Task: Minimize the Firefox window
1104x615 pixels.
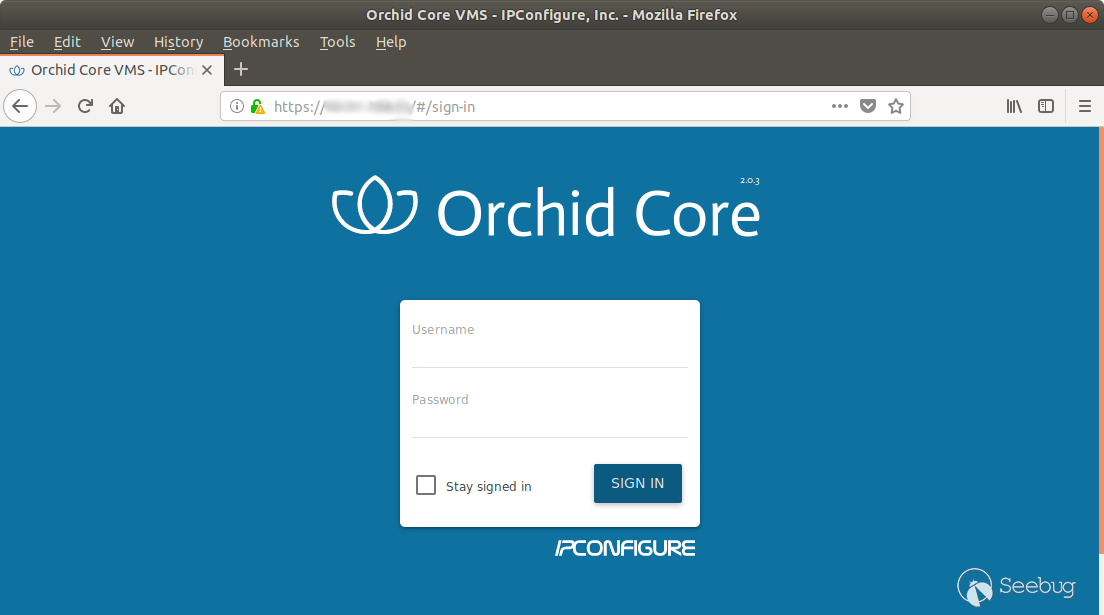Action: point(1049,15)
